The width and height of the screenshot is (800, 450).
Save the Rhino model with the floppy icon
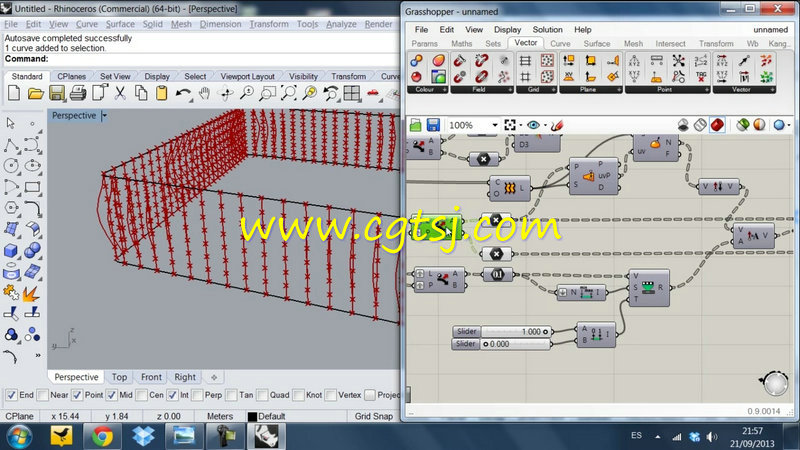tap(57, 93)
